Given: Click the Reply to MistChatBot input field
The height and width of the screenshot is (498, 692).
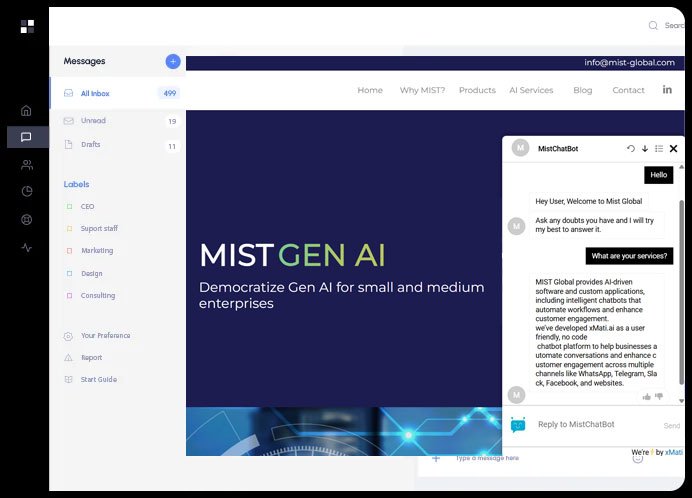Looking at the screenshot, I should [590, 425].
